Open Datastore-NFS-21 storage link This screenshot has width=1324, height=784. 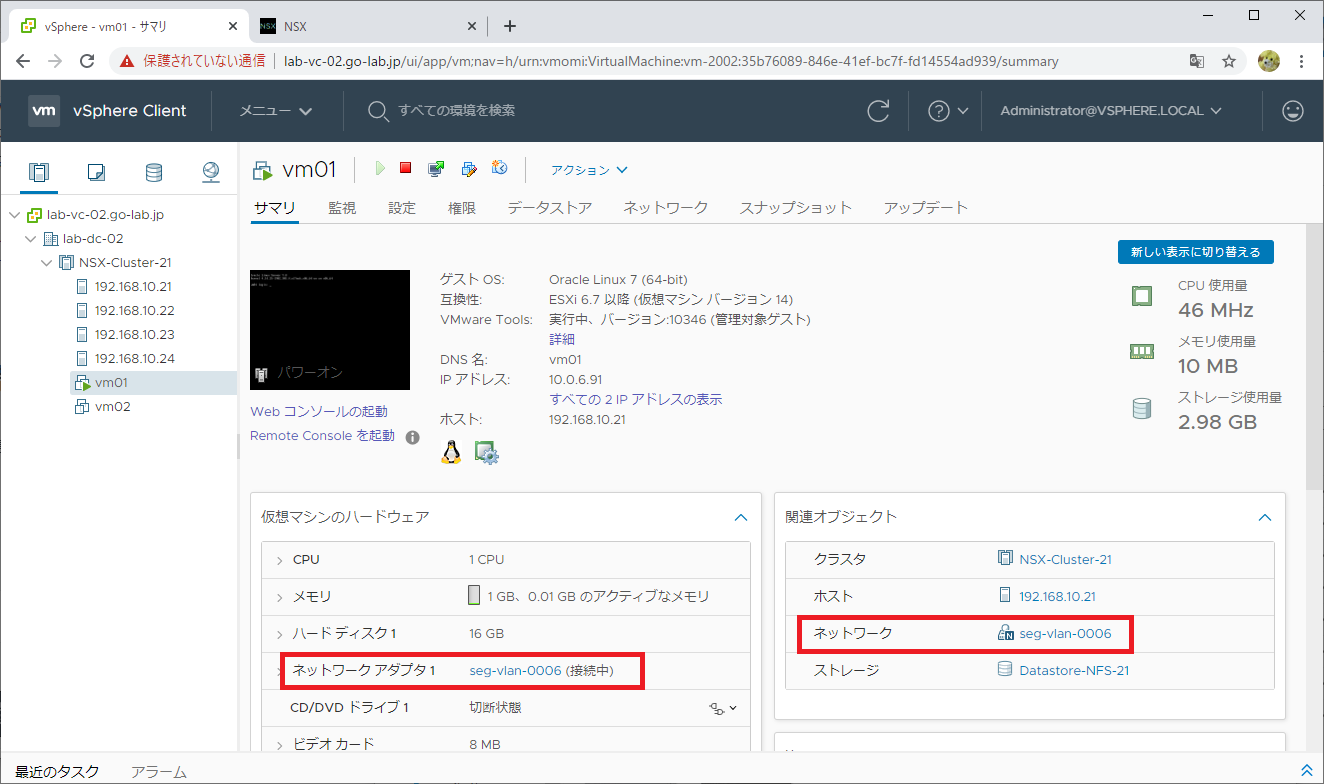1074,671
